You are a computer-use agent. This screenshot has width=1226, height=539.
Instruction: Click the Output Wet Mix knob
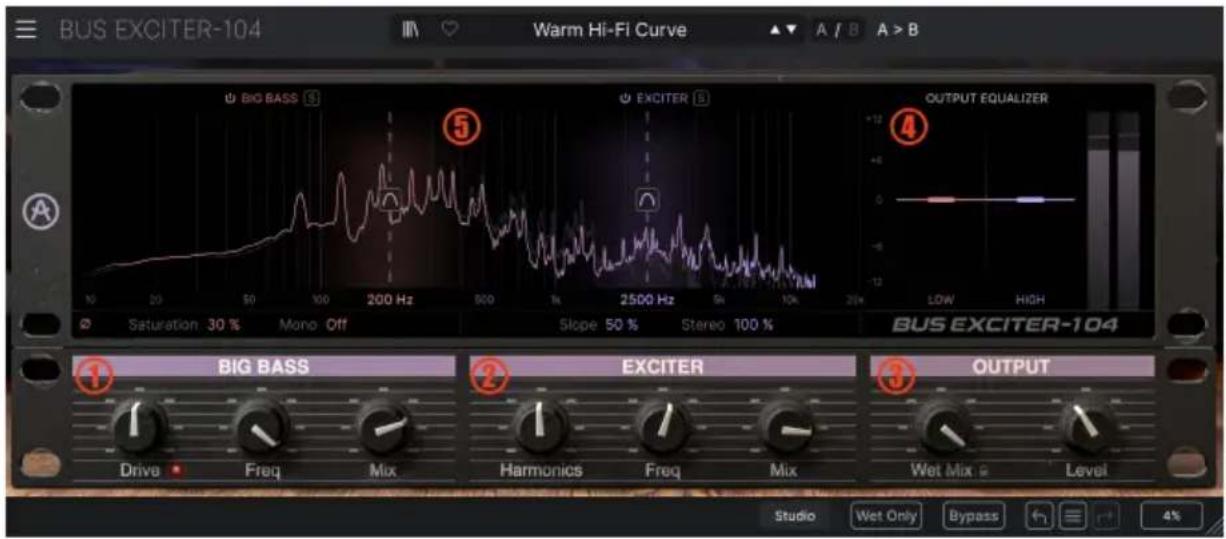[941, 428]
